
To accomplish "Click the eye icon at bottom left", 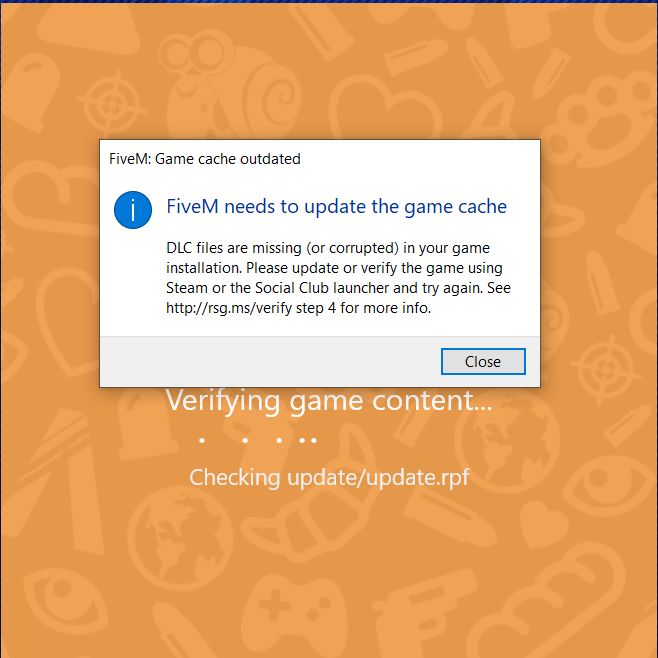I will tap(65, 598).
